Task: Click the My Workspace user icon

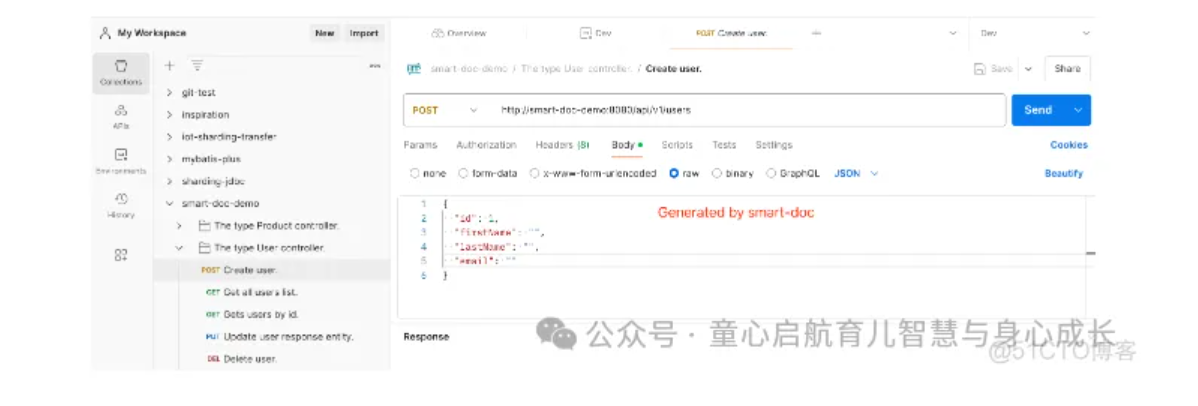Action: click(x=105, y=33)
